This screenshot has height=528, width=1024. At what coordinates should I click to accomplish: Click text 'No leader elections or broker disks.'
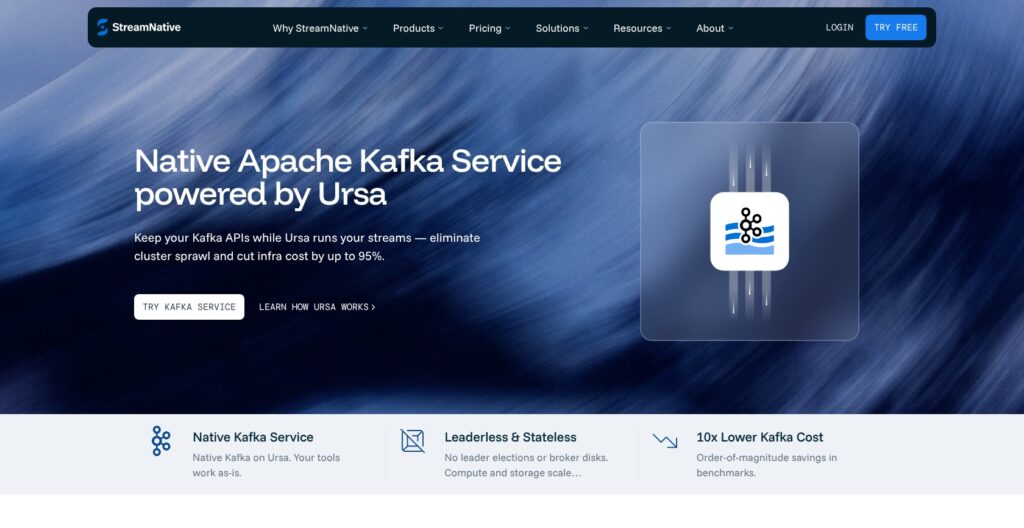(526, 457)
